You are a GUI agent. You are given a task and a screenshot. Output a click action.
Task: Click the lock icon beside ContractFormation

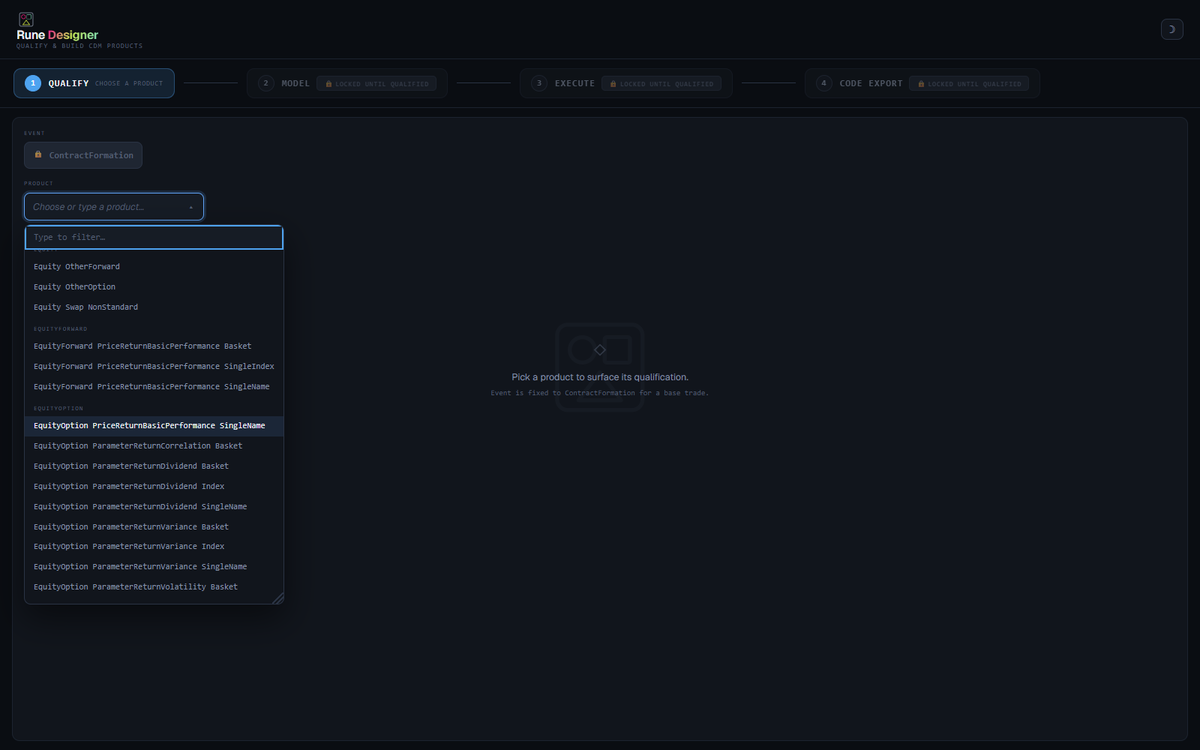[38, 155]
